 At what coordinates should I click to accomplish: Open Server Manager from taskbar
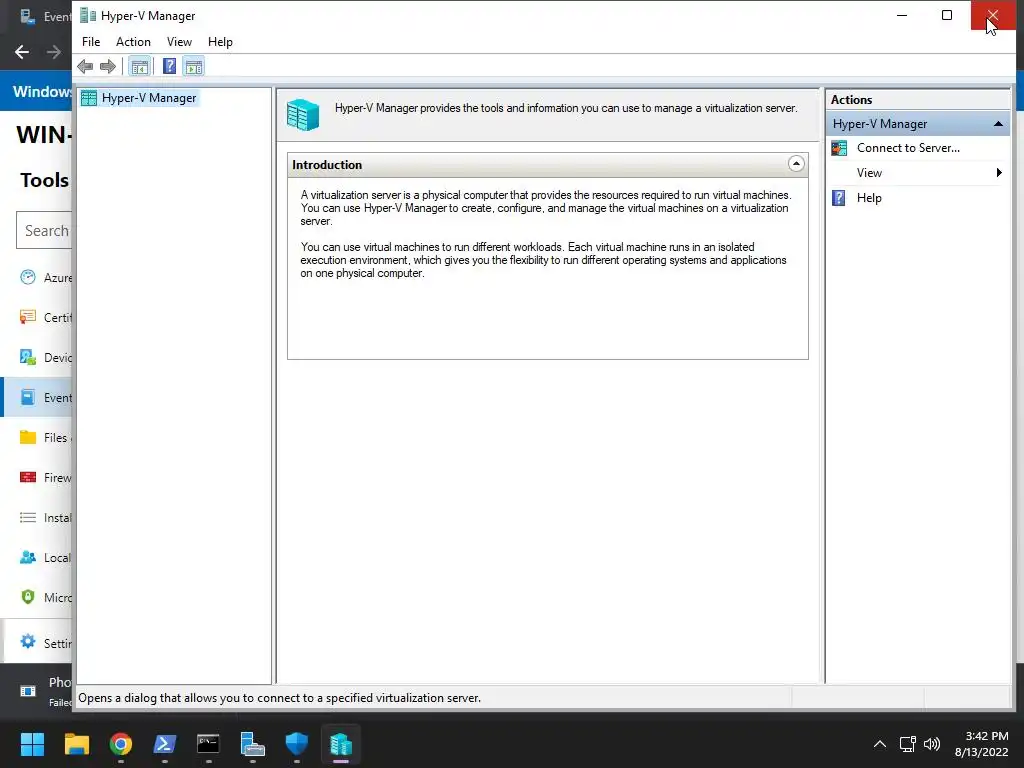(x=253, y=744)
